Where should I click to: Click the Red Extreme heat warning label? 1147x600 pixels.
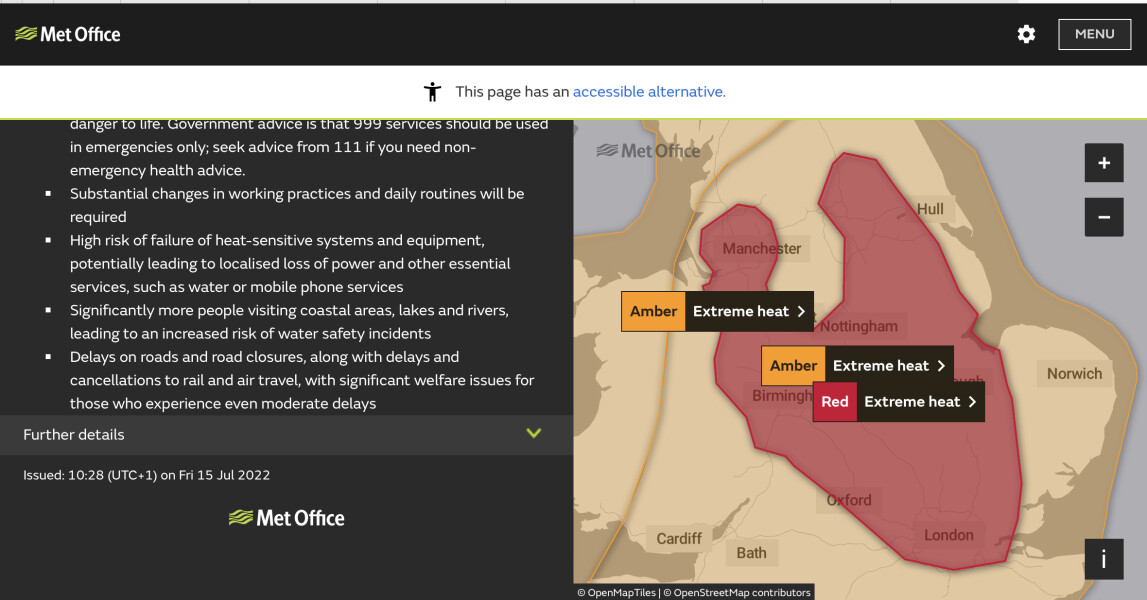pos(916,401)
